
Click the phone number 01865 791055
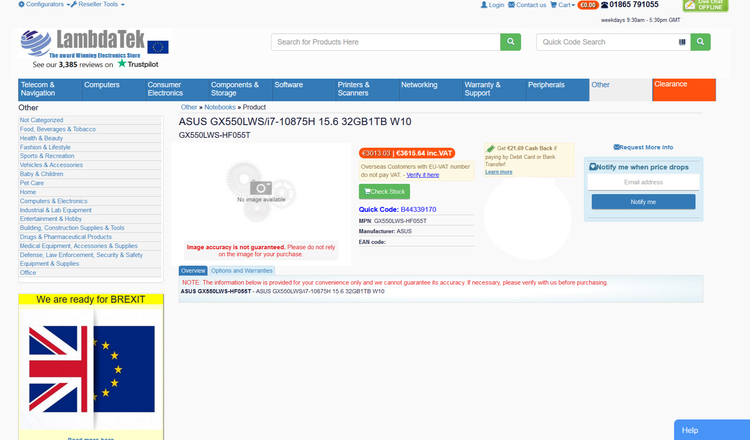634,5
